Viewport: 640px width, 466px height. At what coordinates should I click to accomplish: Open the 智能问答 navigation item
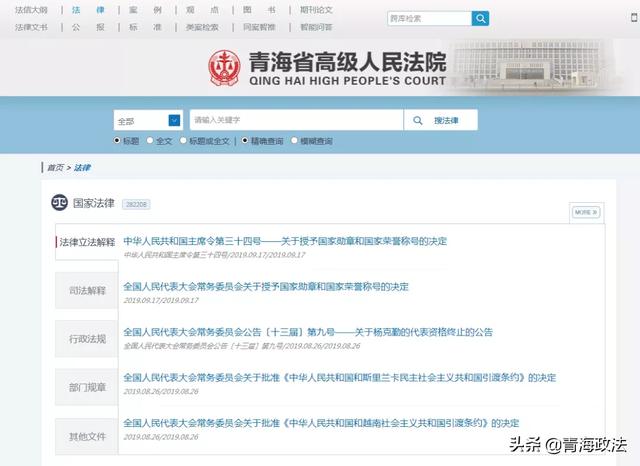(x=316, y=27)
